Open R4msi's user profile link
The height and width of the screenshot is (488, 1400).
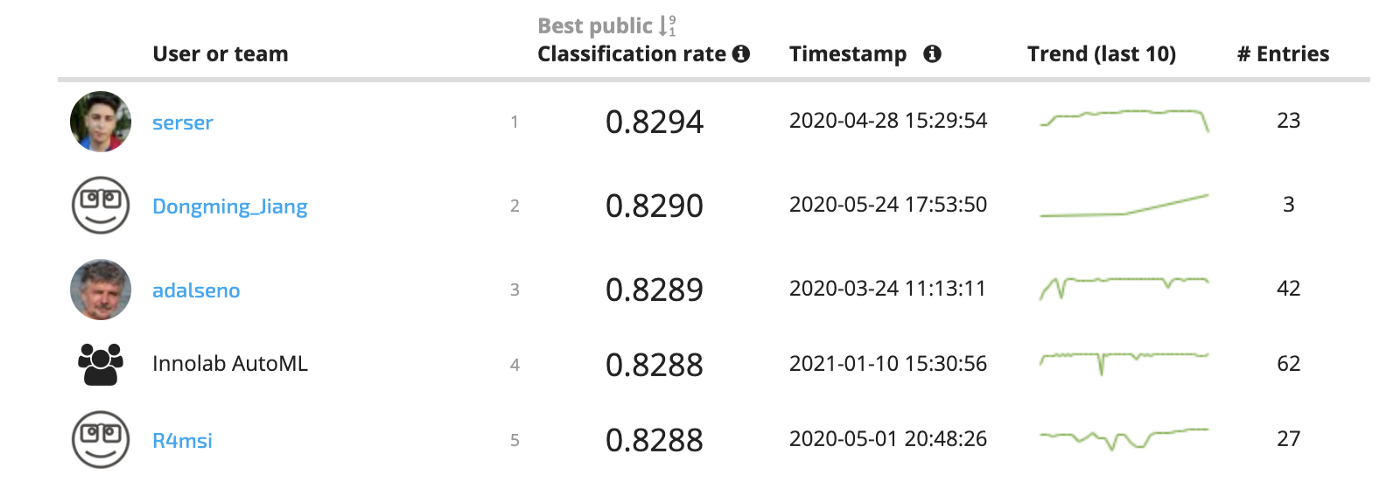182,440
